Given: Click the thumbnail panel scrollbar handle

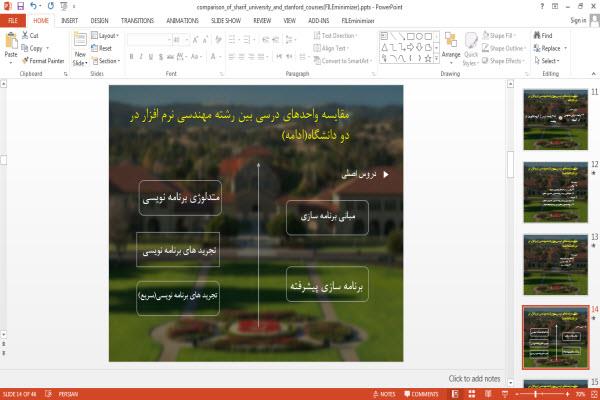Looking at the screenshot, I should click(x=510, y=164).
